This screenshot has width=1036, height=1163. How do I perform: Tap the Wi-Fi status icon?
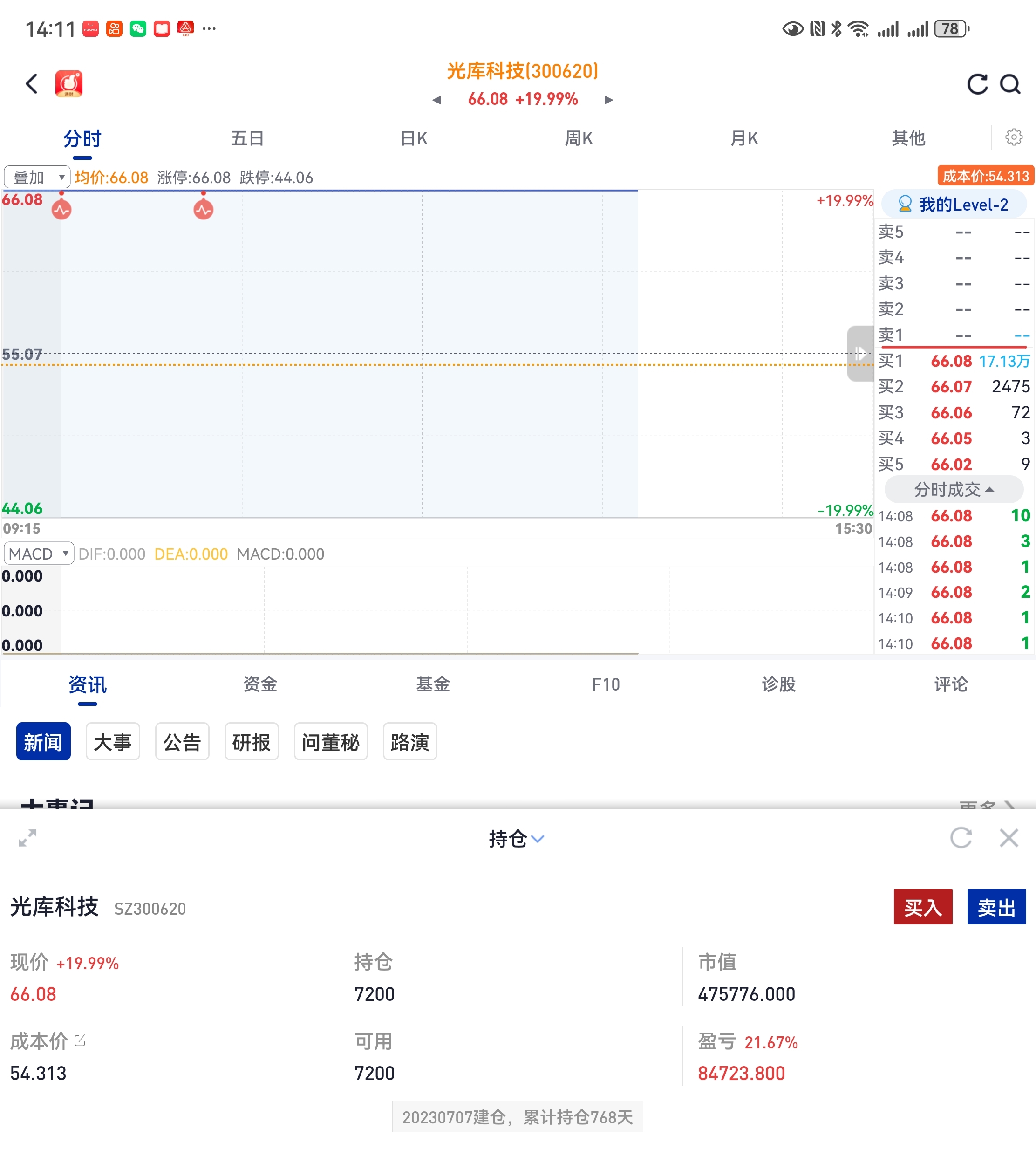(x=859, y=28)
